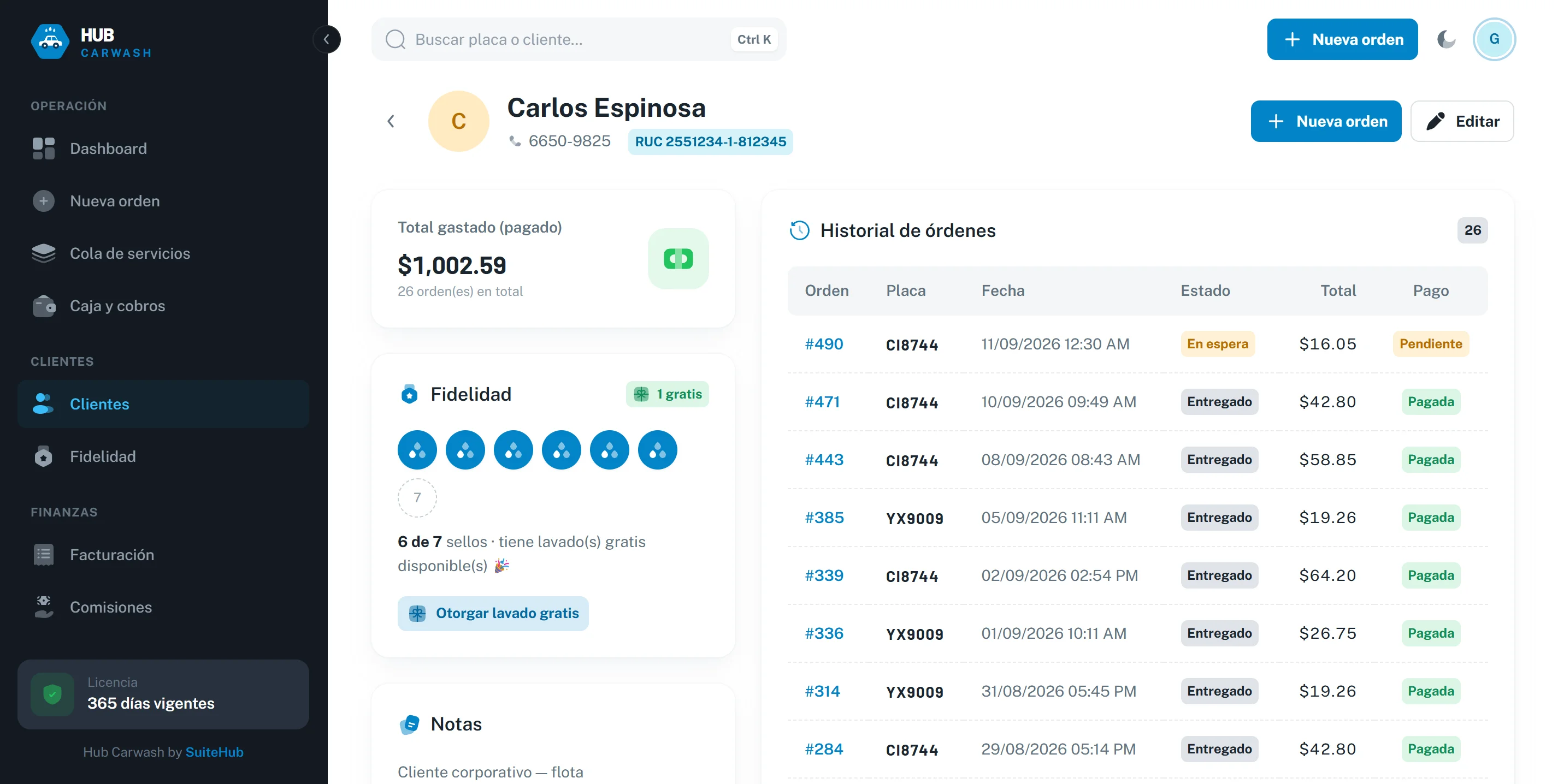The width and height of the screenshot is (1558, 784).
Task: Focus the Buscar placa o cliente field
Action: coord(579,39)
